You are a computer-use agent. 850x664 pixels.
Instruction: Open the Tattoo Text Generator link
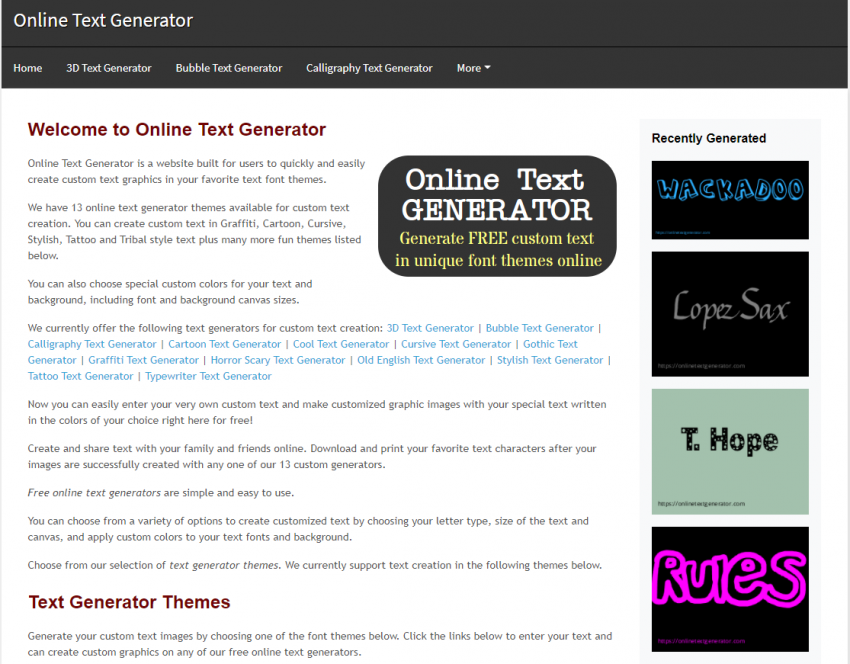80,375
